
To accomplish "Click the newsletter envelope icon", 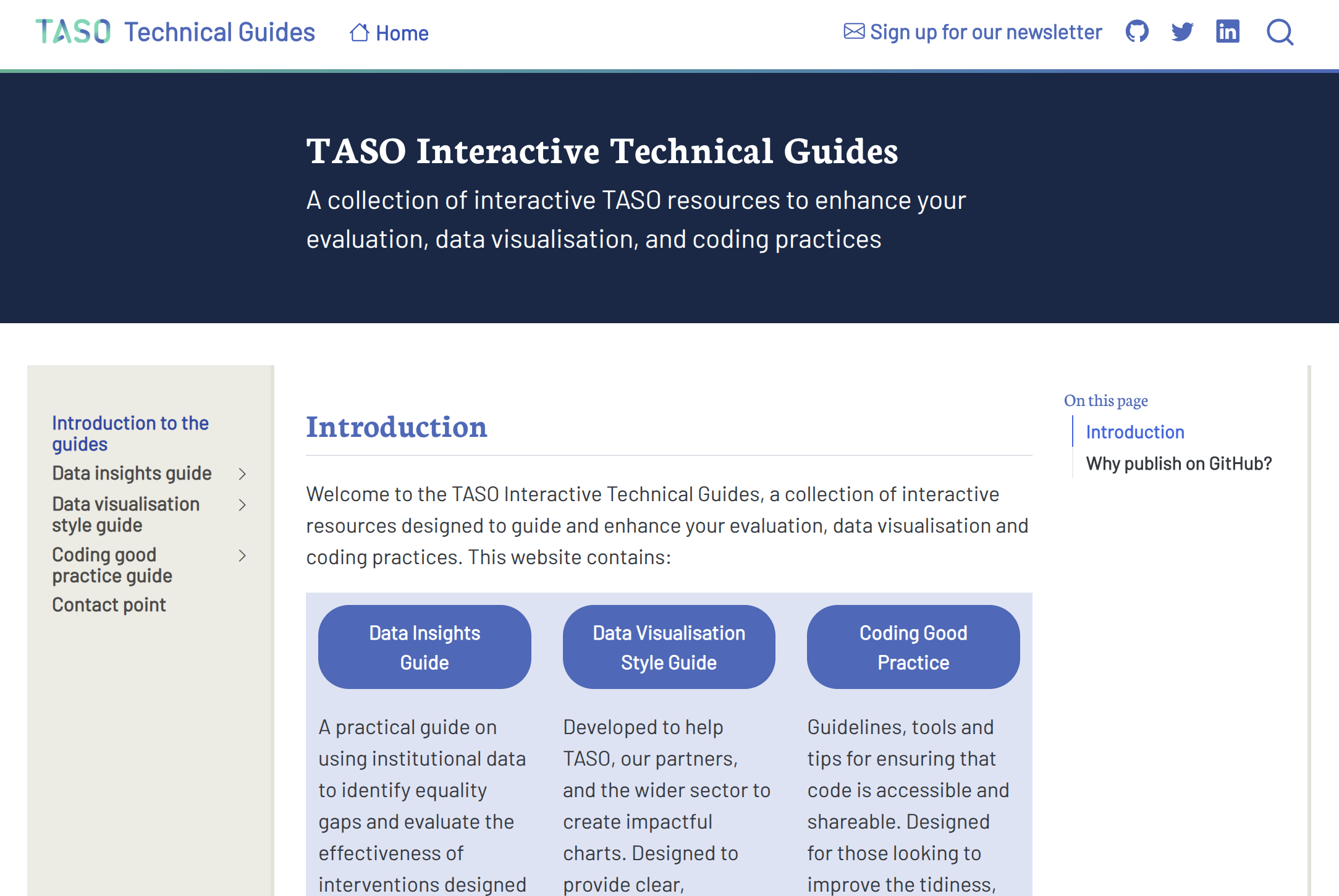I will [x=854, y=32].
